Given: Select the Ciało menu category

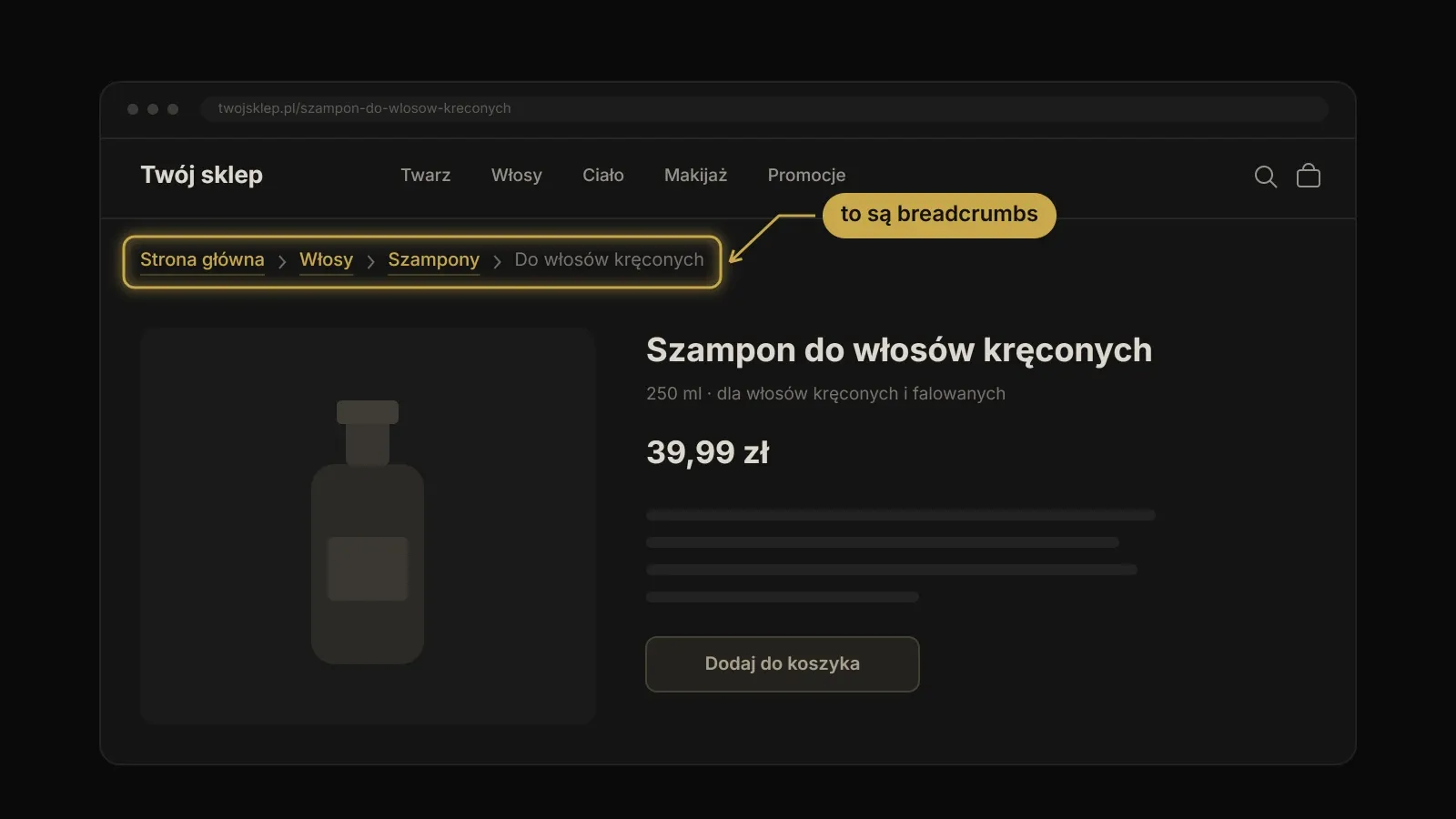Looking at the screenshot, I should 602,175.
